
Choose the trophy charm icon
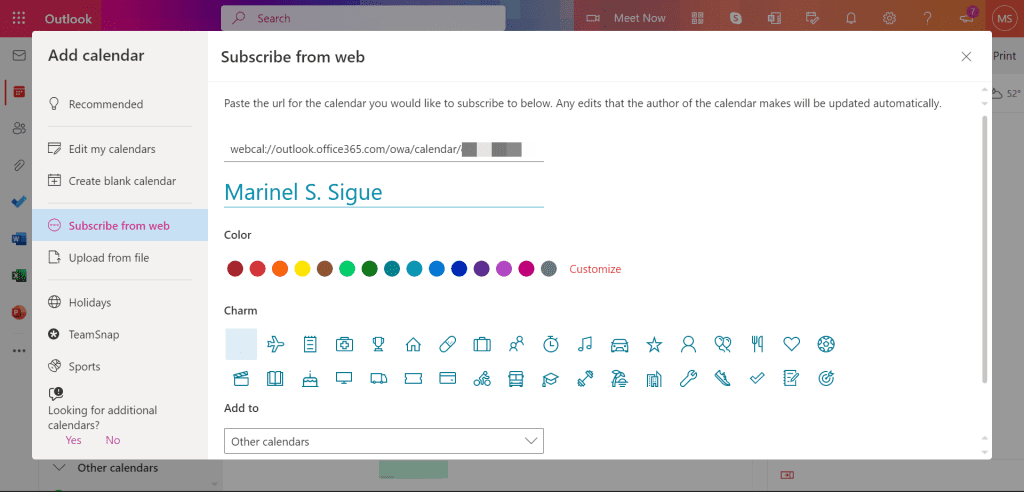coord(379,344)
